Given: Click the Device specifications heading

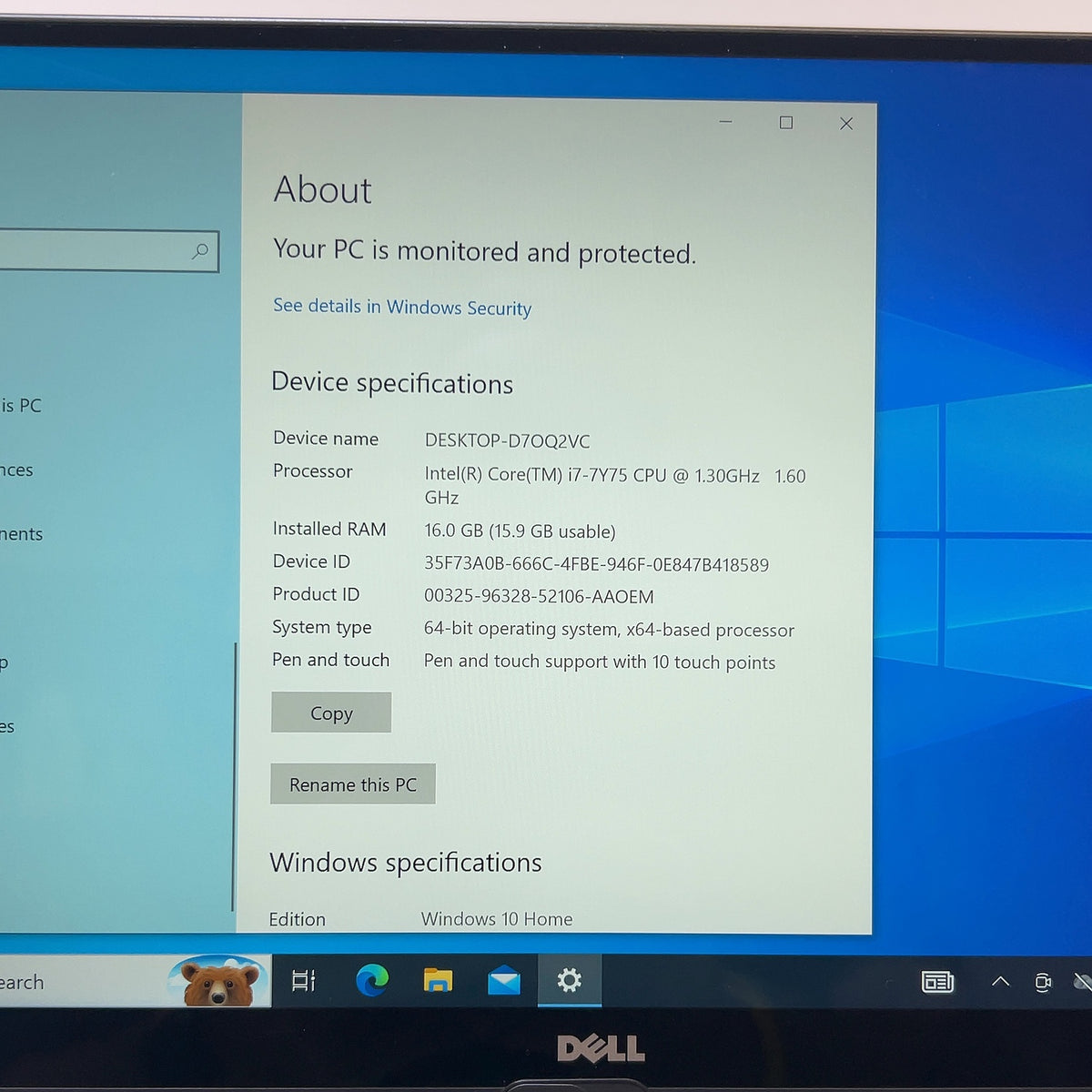Looking at the screenshot, I should (x=392, y=383).
